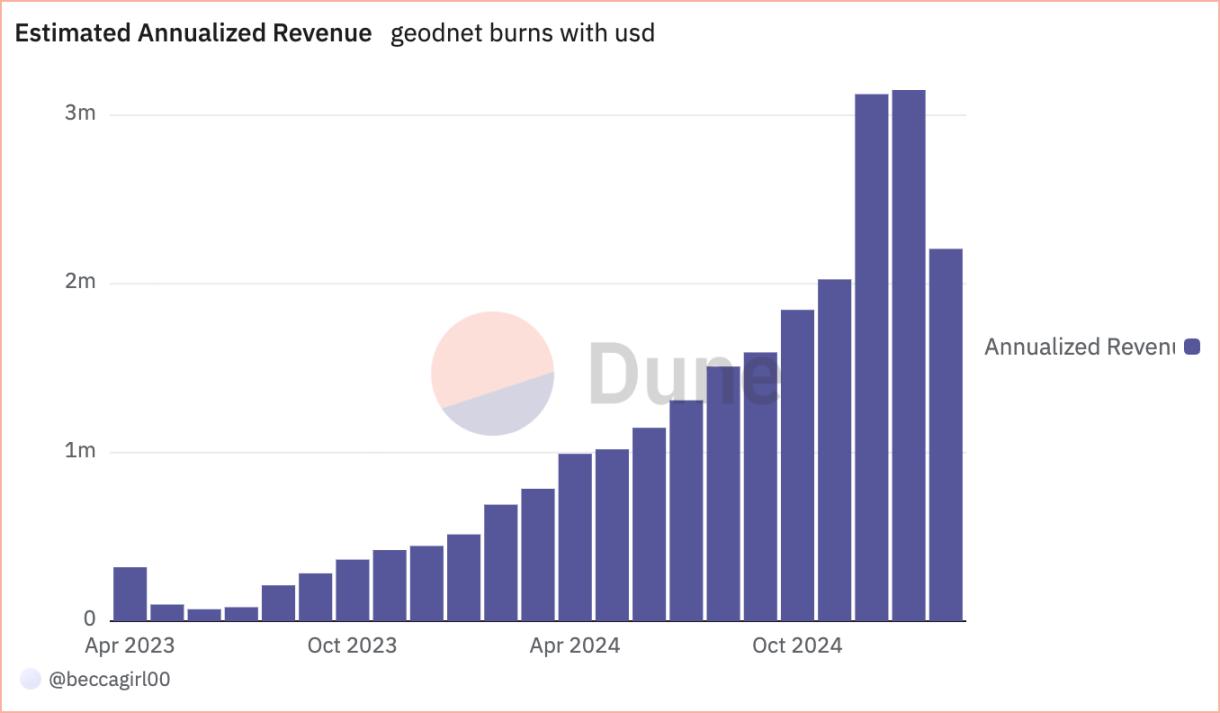The width and height of the screenshot is (1220, 713).
Task: Click the Dune watermark circle logo
Action: tap(492, 373)
